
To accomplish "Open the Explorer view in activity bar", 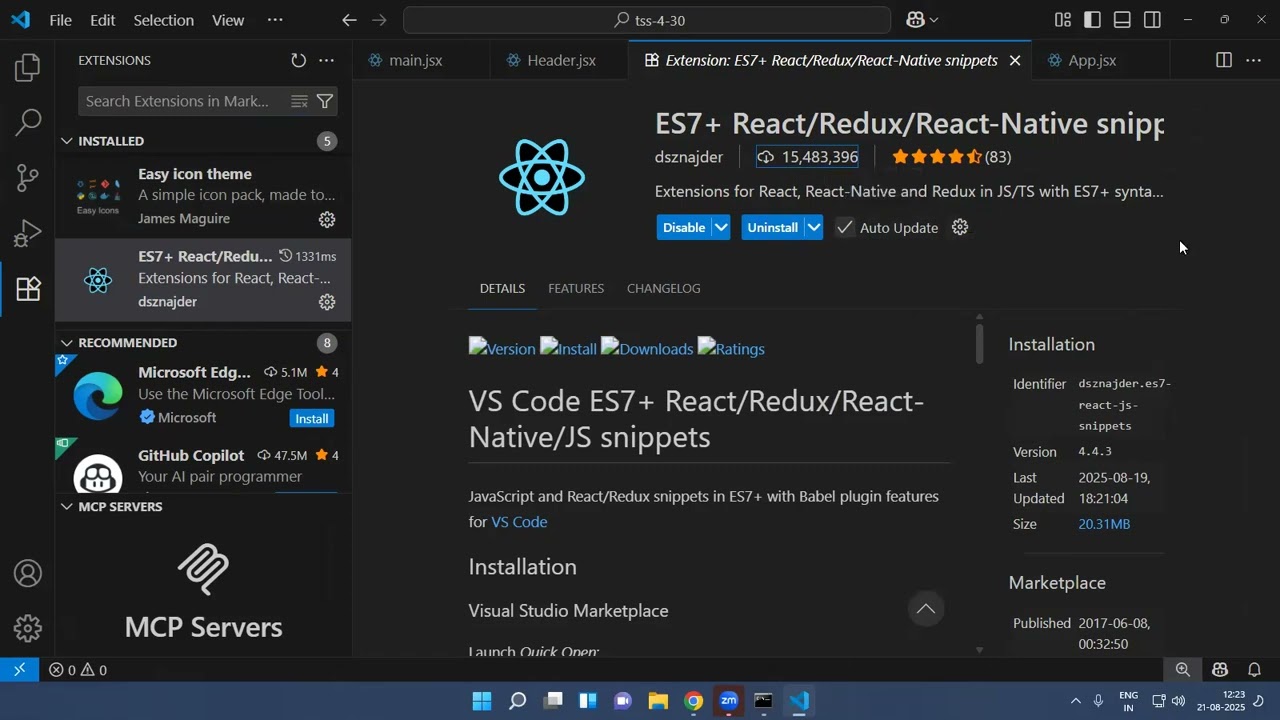I will (x=28, y=67).
